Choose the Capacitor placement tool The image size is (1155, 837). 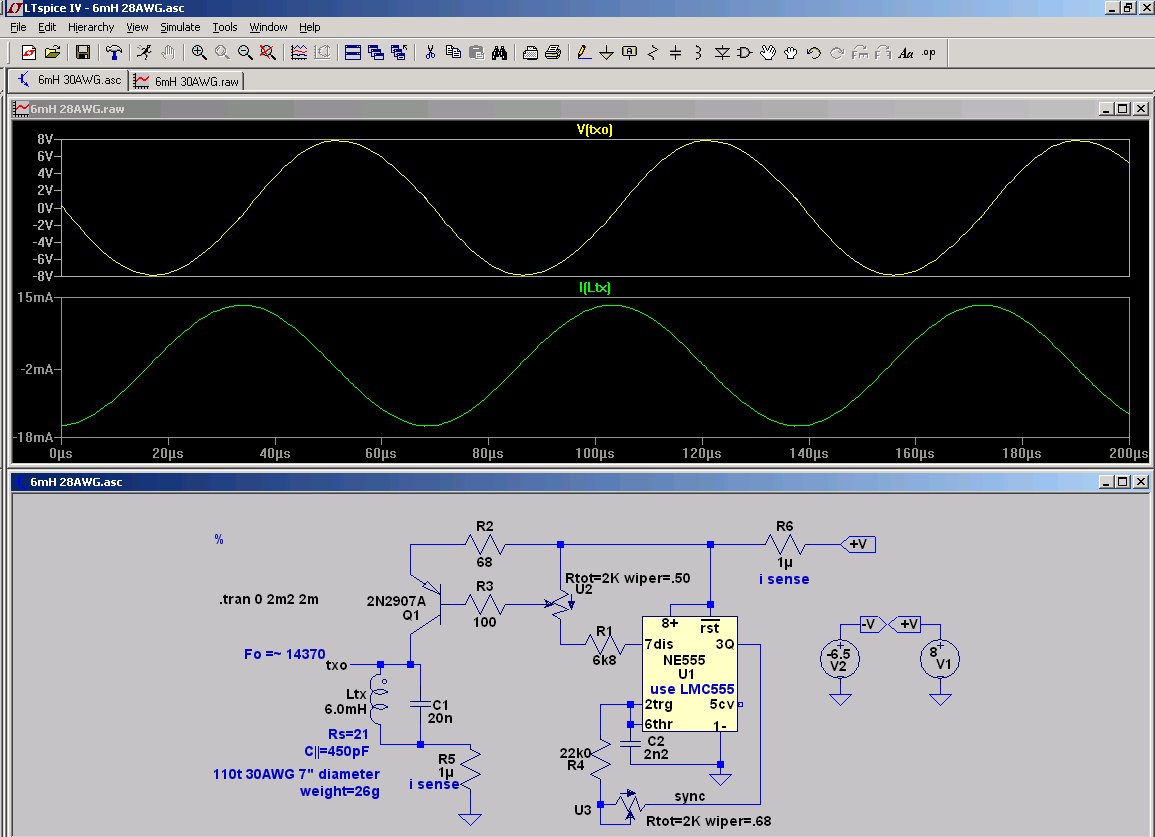[x=676, y=52]
